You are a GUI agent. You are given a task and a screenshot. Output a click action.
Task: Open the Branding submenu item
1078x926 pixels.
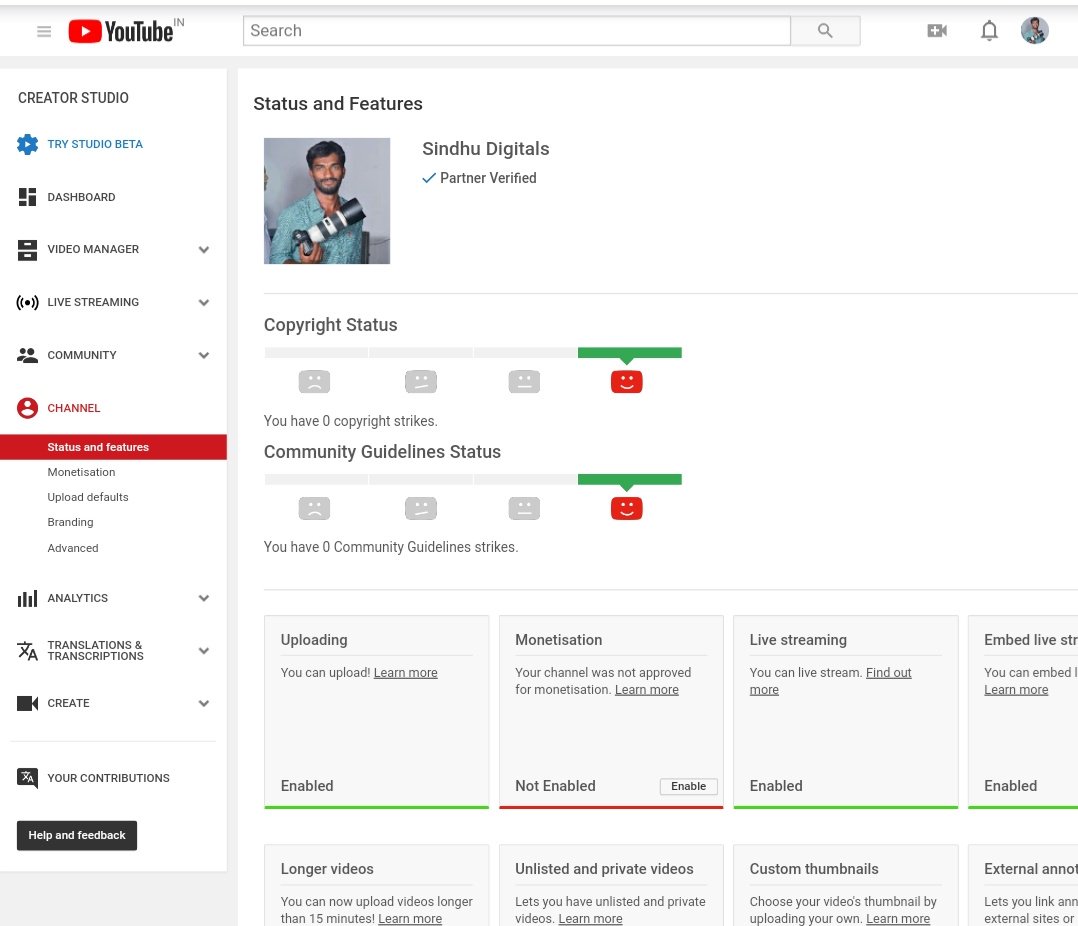(x=70, y=522)
